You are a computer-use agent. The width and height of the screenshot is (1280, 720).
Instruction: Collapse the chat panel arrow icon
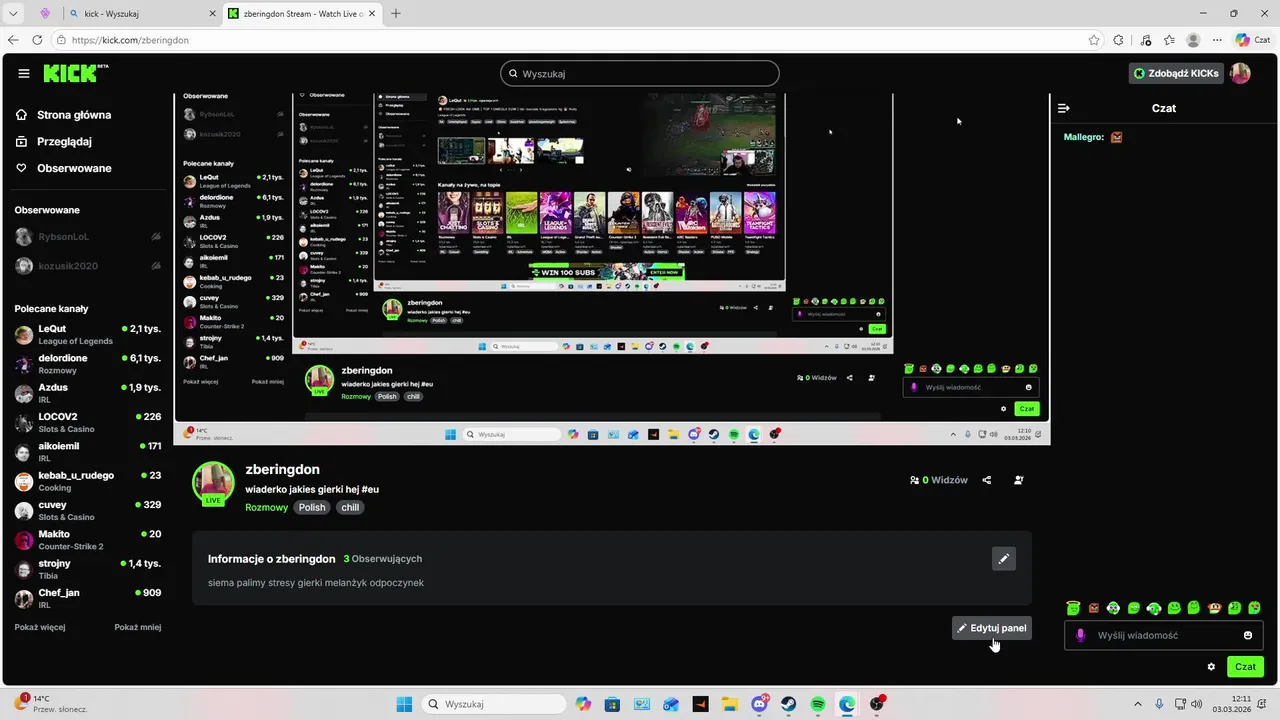tap(1064, 108)
